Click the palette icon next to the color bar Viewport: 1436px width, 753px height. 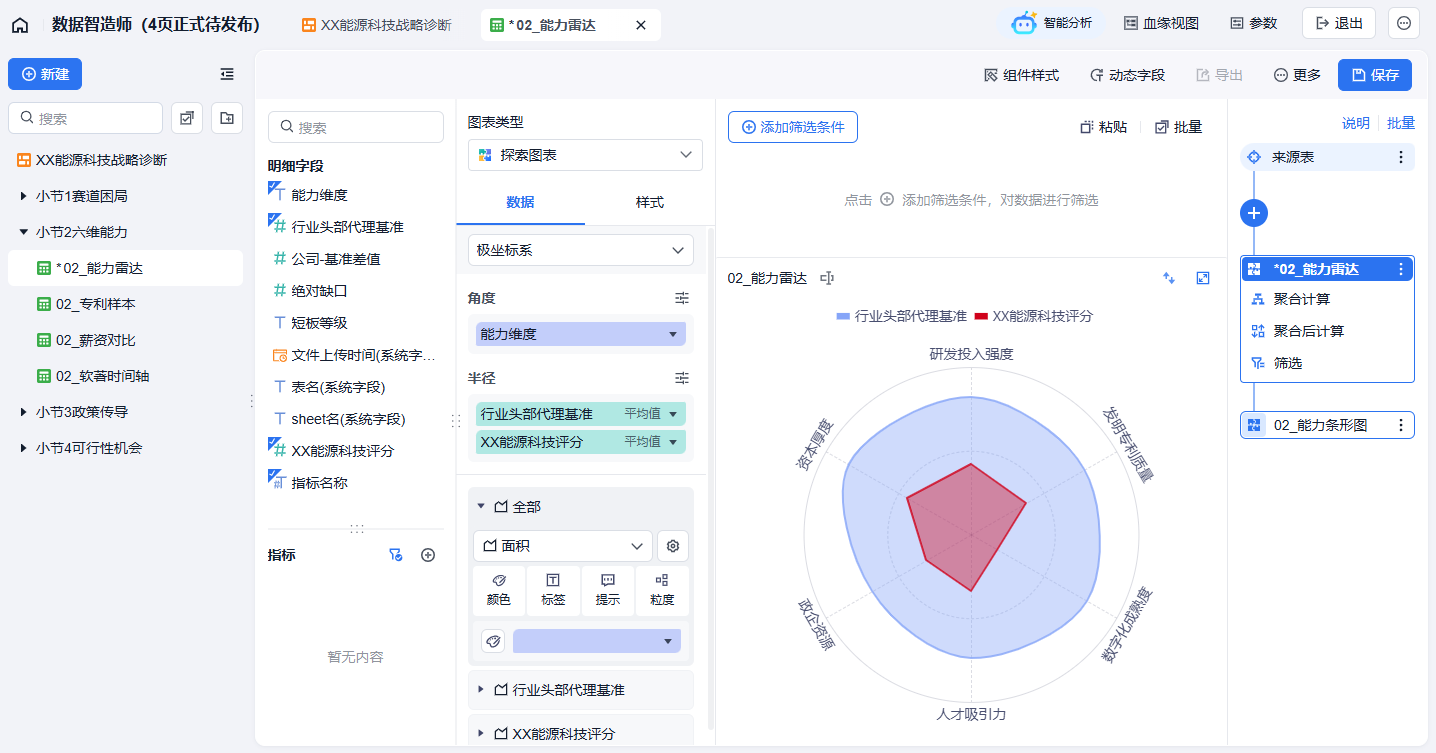[493, 641]
